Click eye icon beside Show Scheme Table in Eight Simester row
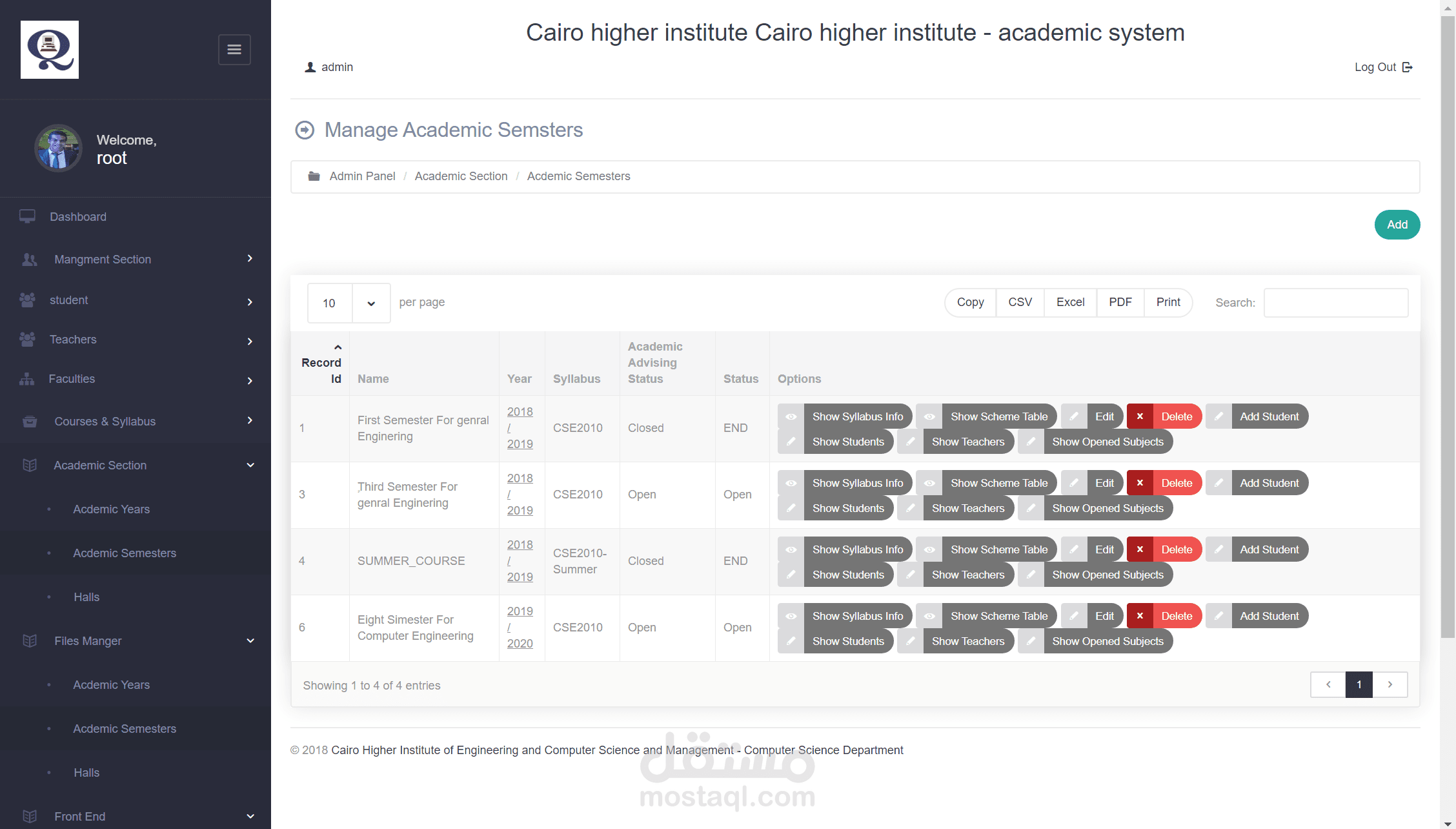The height and width of the screenshot is (829, 1456). 929,616
